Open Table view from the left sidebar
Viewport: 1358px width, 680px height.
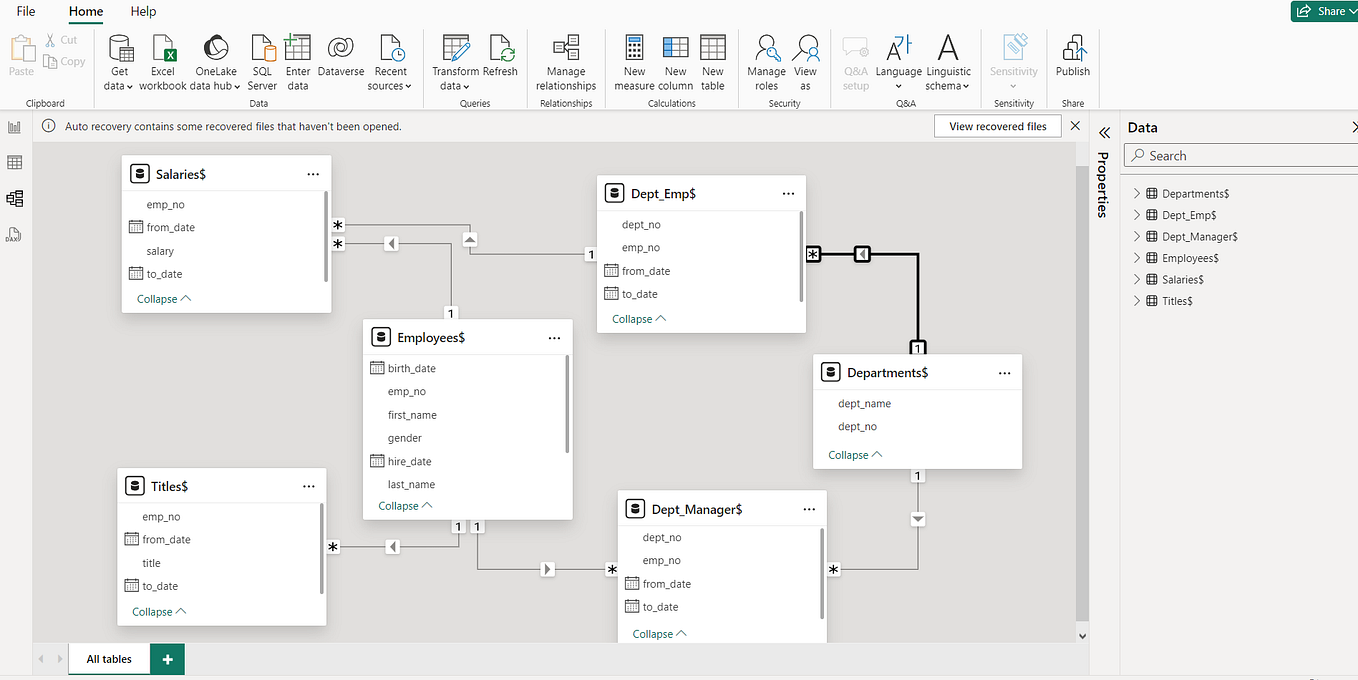[x=14, y=161]
